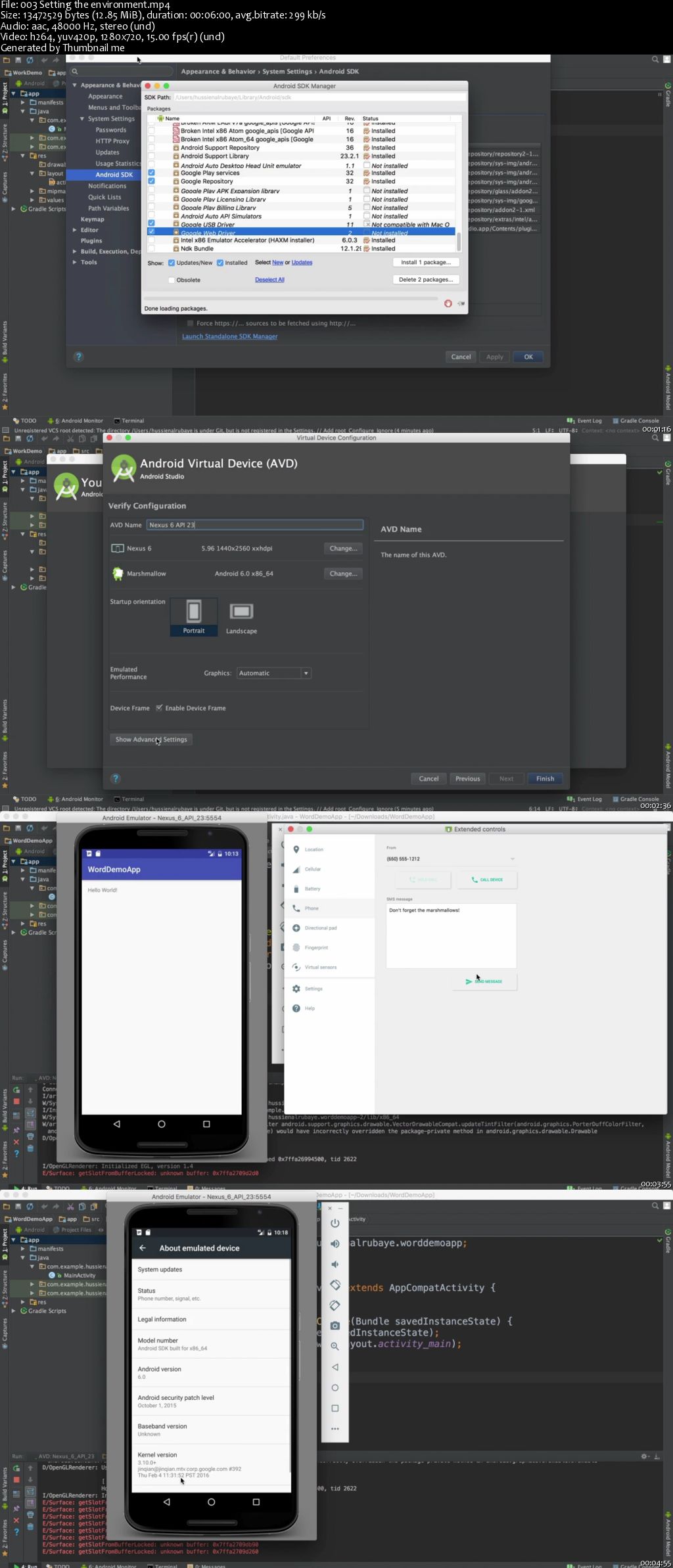Uncheck Google USB Driver package checkbox
Screen dimensions: 673x1568
[x=151, y=223]
